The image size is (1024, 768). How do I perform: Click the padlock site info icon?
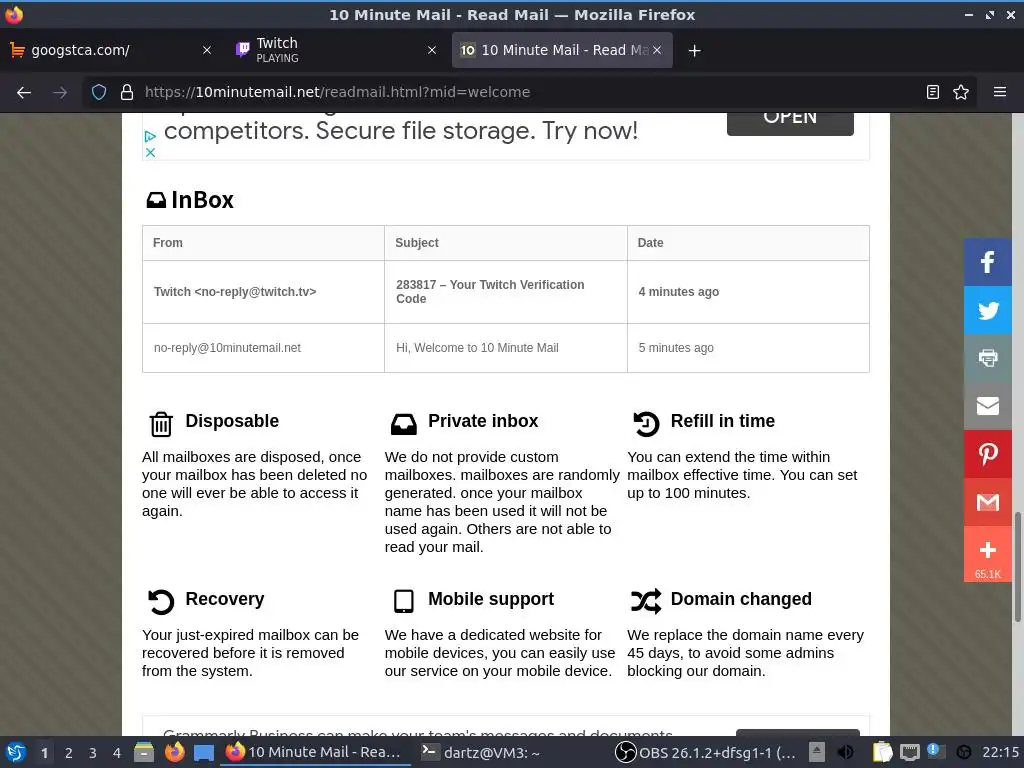[127, 92]
